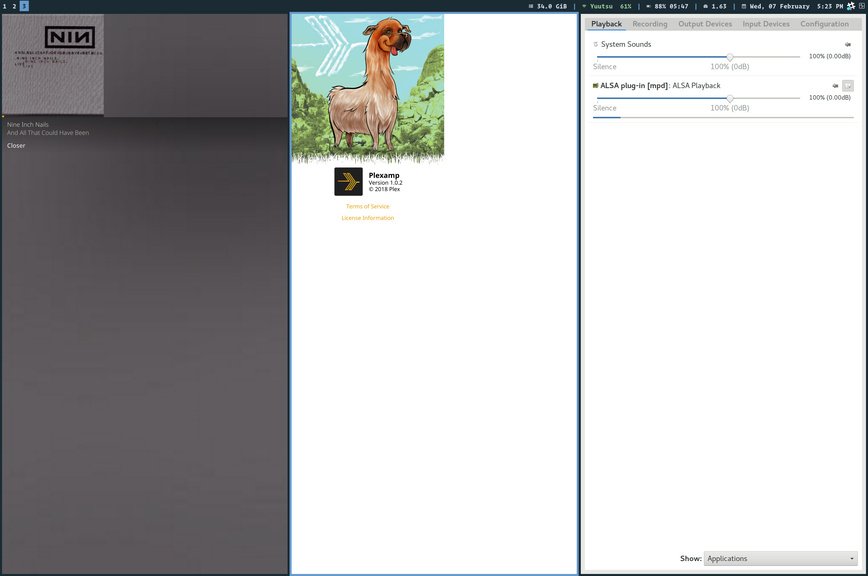This screenshot has width=868, height=576.
Task: Click the ALSA plug-in '100% (0.00dB)' volume readout
Action: coord(830,98)
